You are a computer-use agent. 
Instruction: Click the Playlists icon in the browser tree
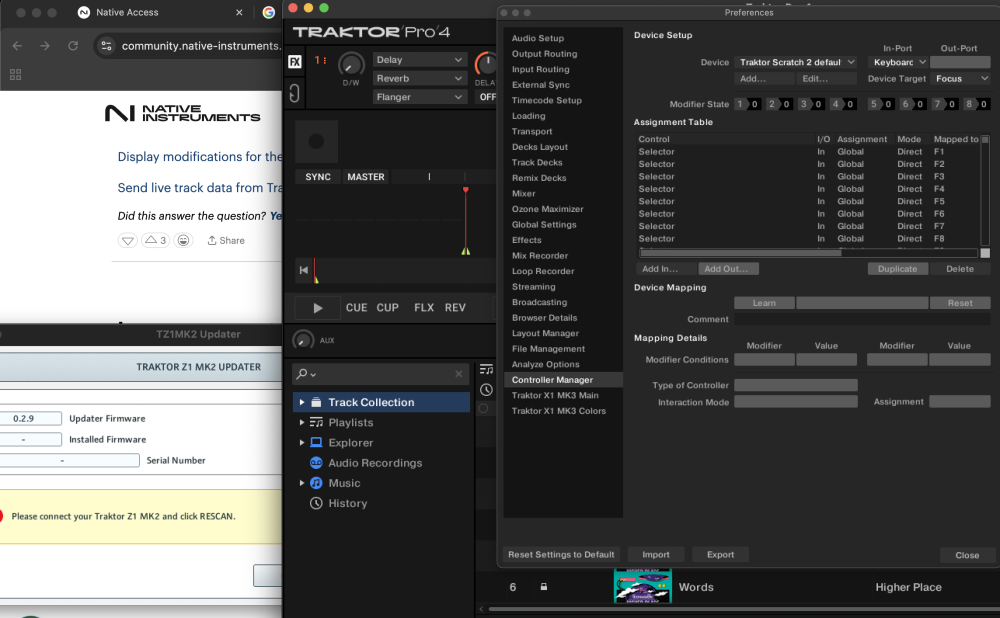click(316, 422)
